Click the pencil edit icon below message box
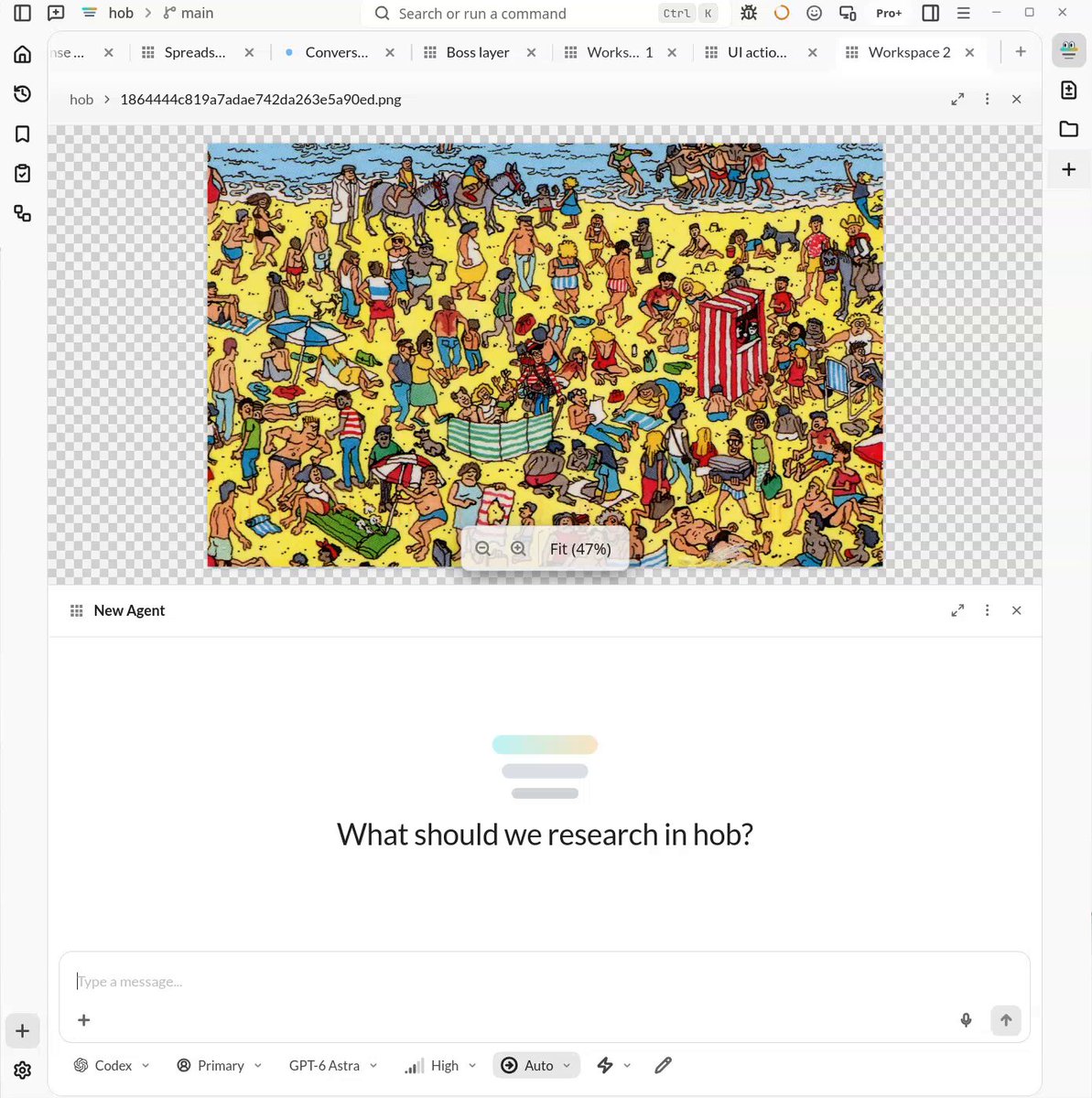Image resolution: width=1092 pixels, height=1098 pixels. click(664, 1065)
